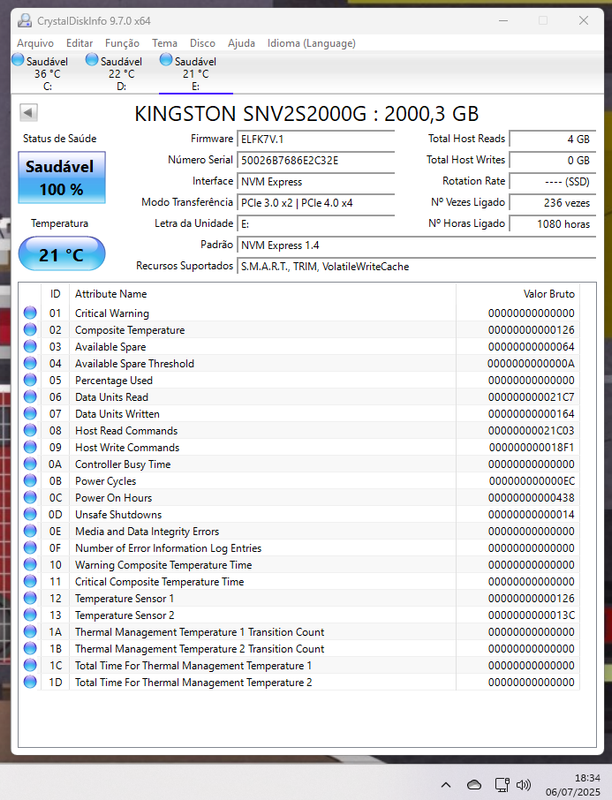This screenshot has height=800, width=612.
Task: Switch to drive C: disk tab
Action: point(47,73)
